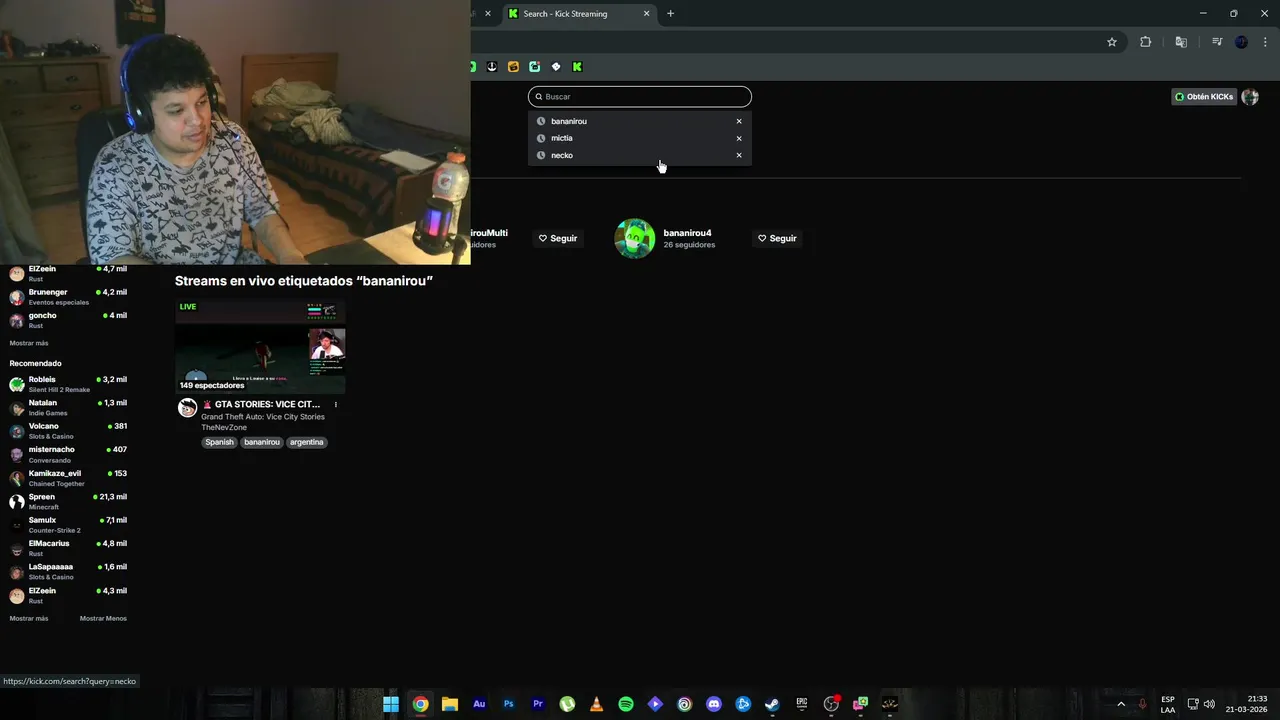Screen dimensions: 1280x720
Task: Open a new browser tab
Action: click(670, 14)
